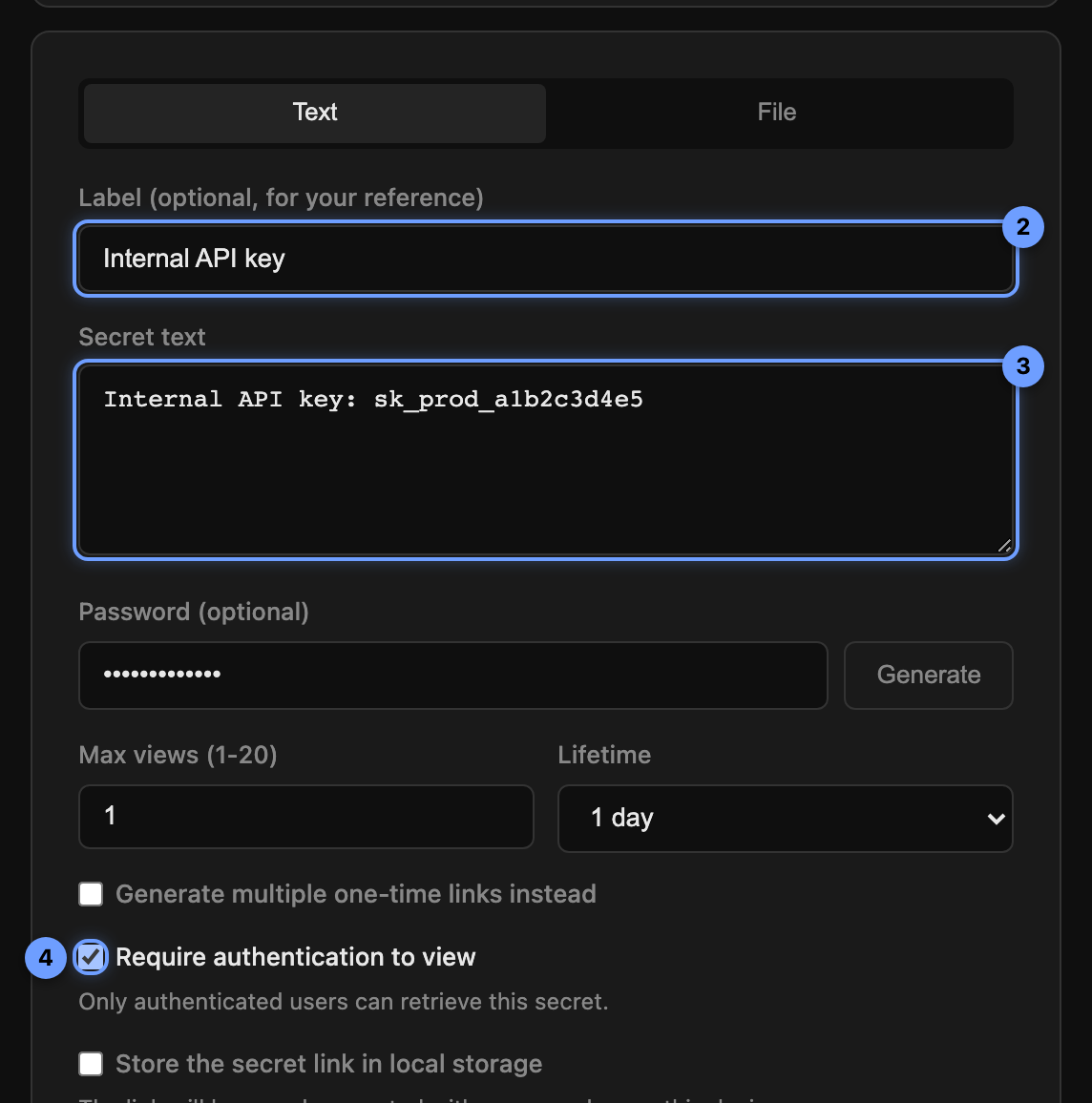Click 'Only authenticated users can retrieve this secret.' text
1092x1103 pixels.
(x=344, y=1002)
